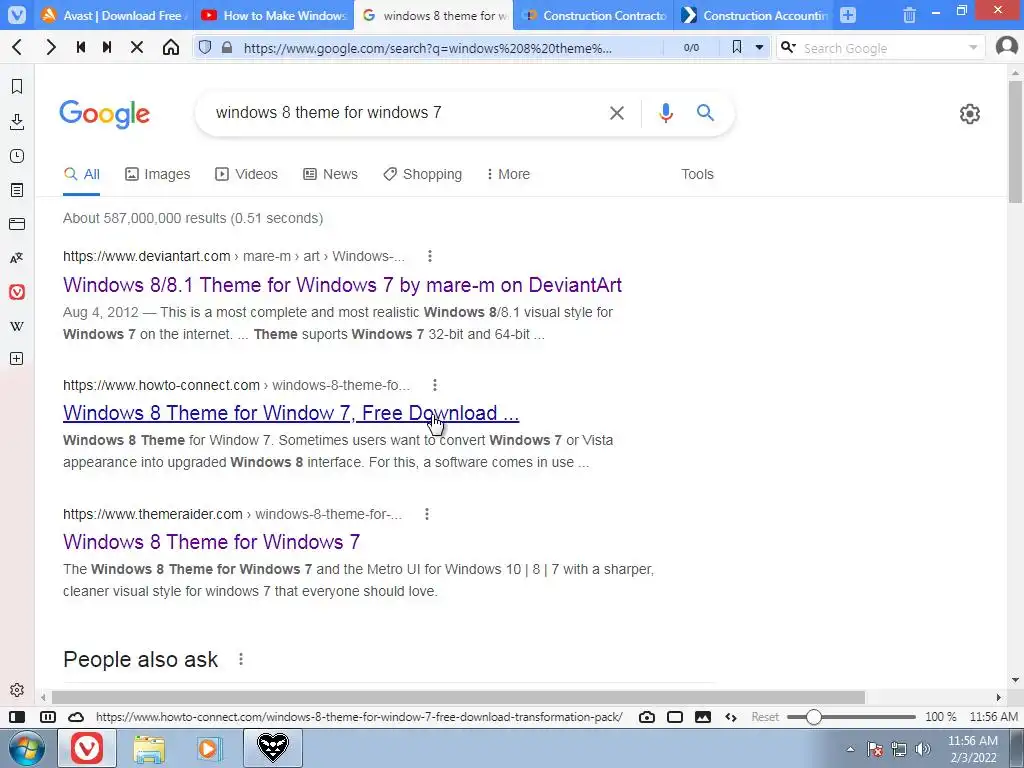Switch to Construction Contractor tab
The width and height of the screenshot is (1024, 768).
click(593, 15)
